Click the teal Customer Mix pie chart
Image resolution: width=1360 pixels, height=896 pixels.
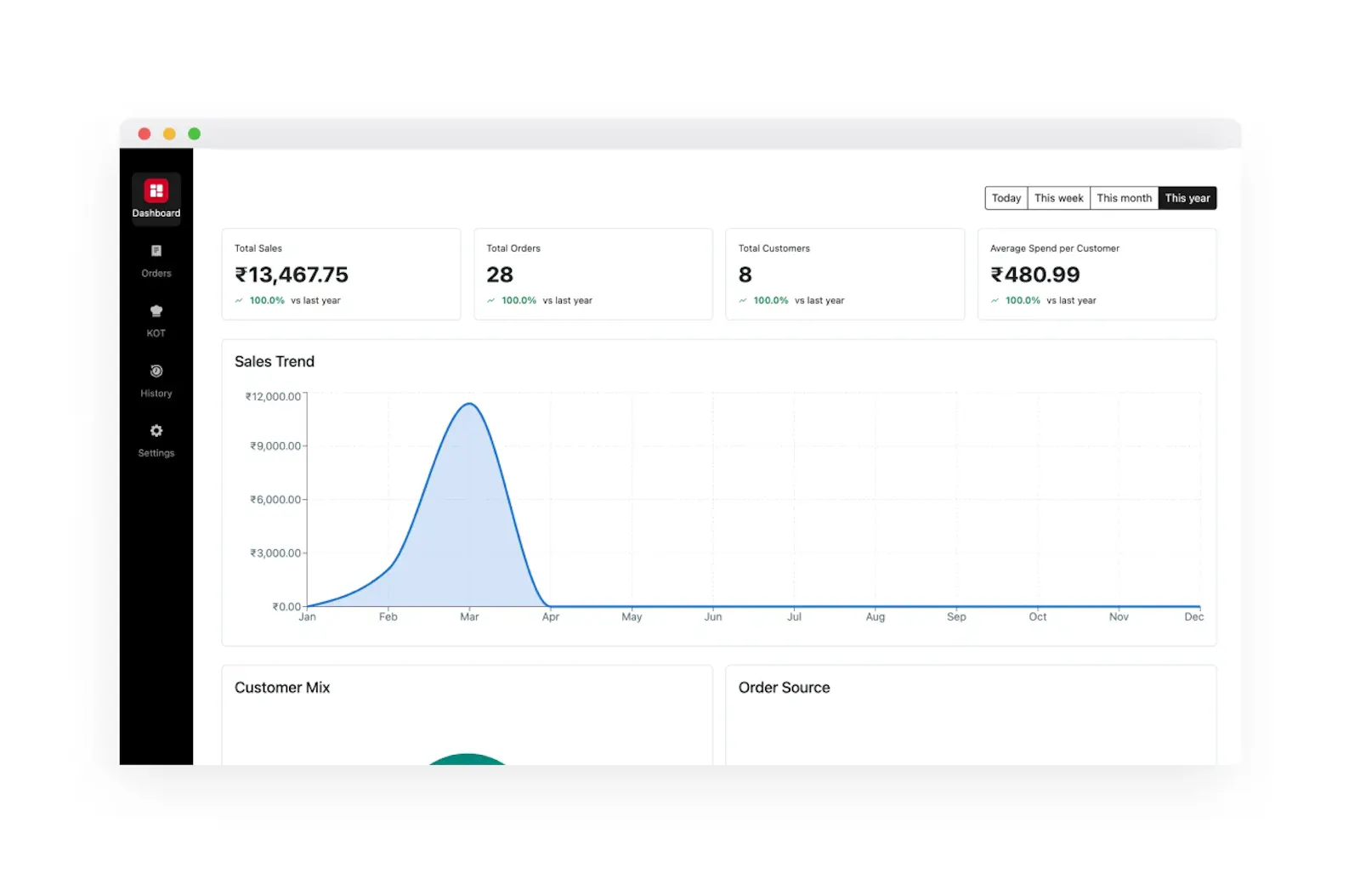pyautogui.click(x=467, y=759)
